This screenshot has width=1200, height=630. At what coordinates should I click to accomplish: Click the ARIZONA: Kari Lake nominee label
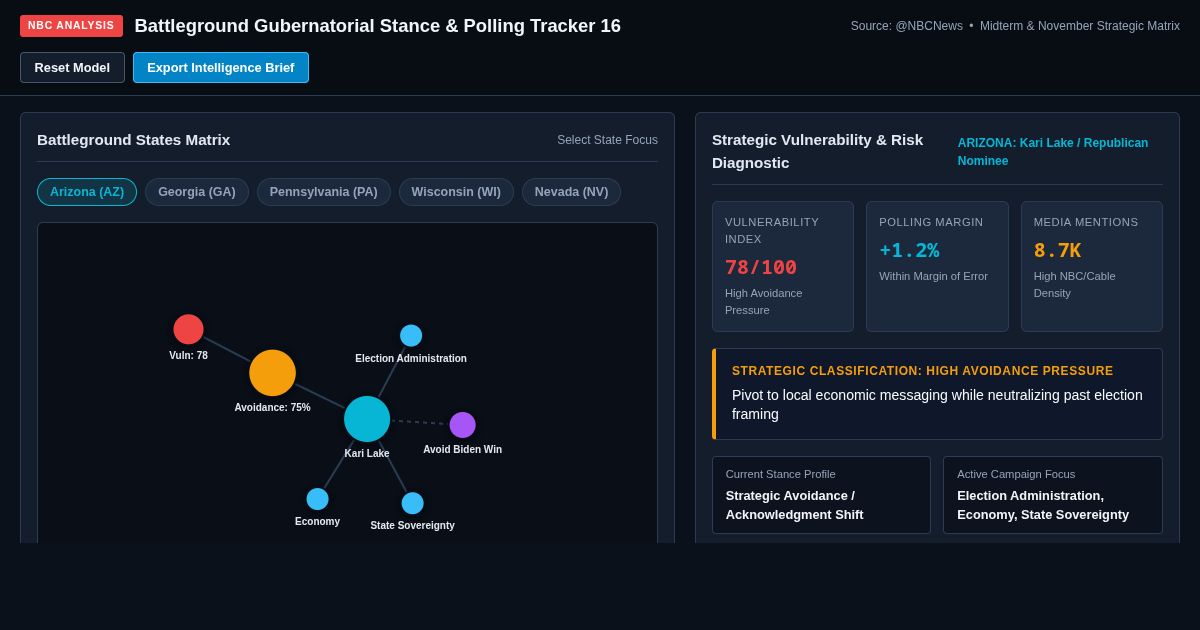coord(1053,152)
